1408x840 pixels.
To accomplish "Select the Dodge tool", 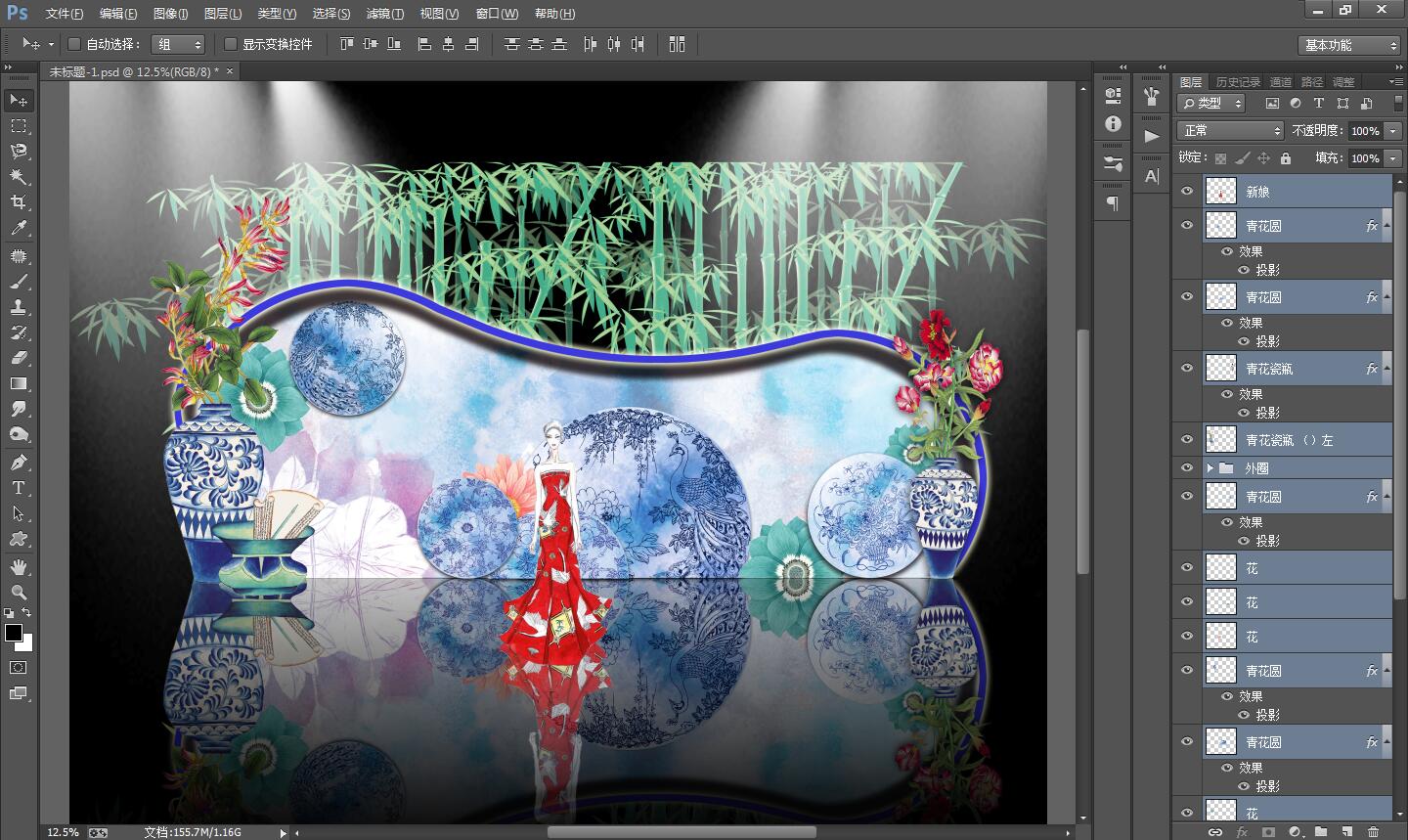I will coord(18,434).
